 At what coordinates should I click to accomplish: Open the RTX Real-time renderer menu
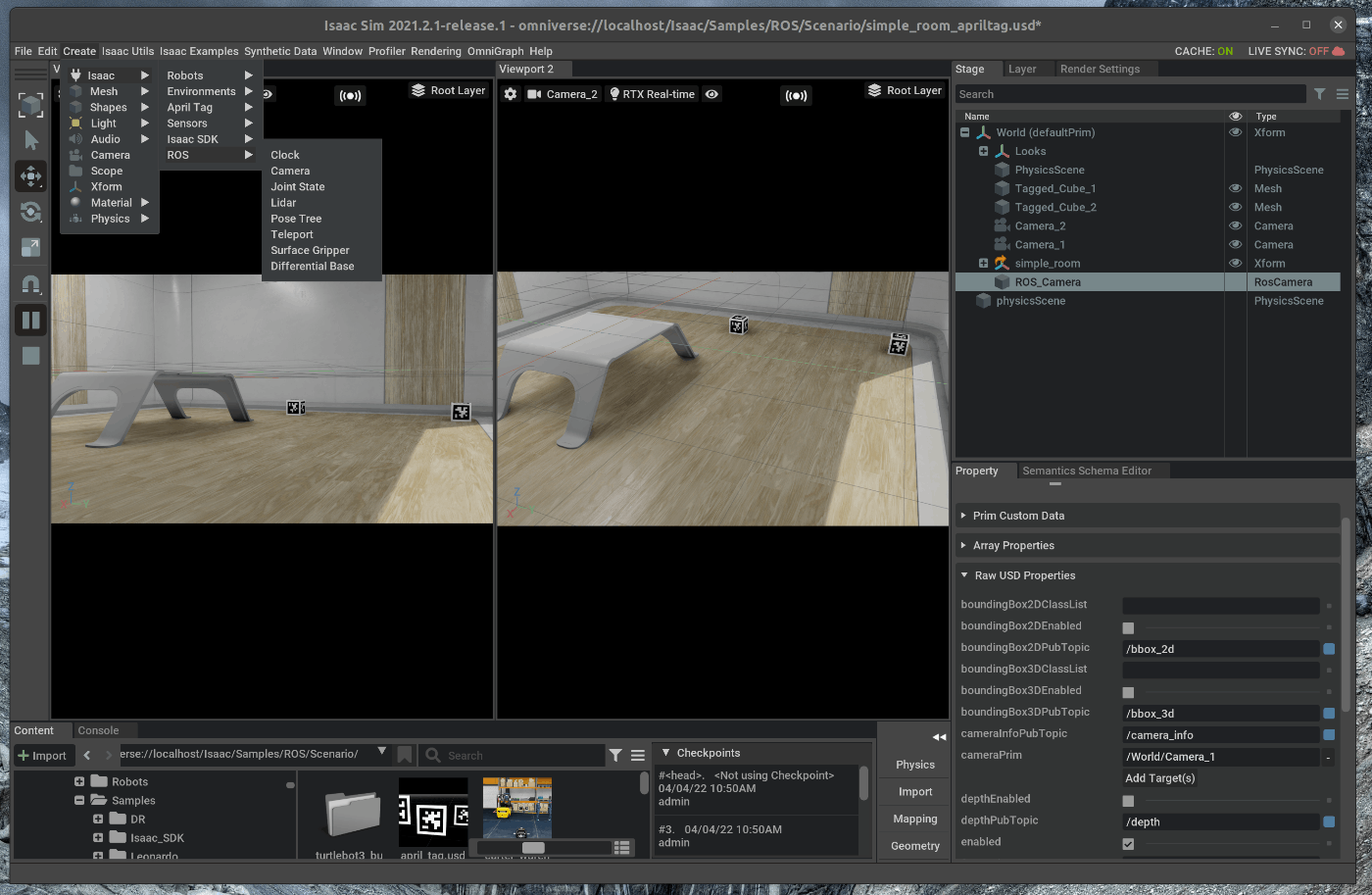coord(652,94)
